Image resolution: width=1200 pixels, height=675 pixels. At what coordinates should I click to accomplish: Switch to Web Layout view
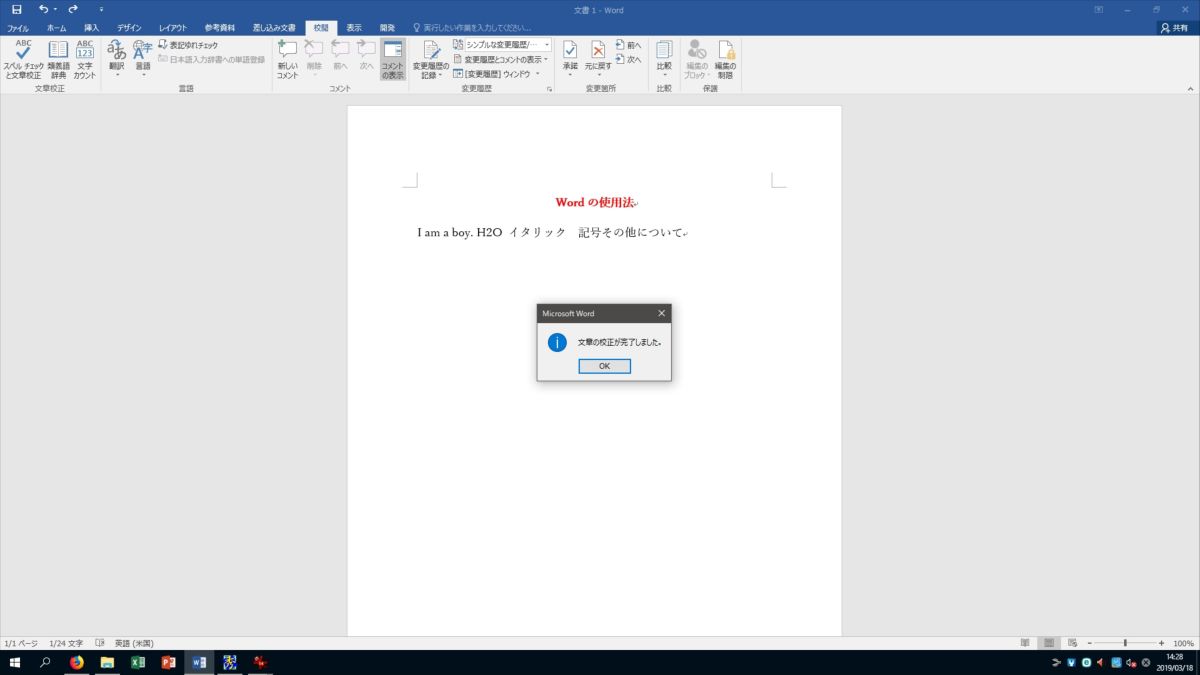click(1073, 643)
